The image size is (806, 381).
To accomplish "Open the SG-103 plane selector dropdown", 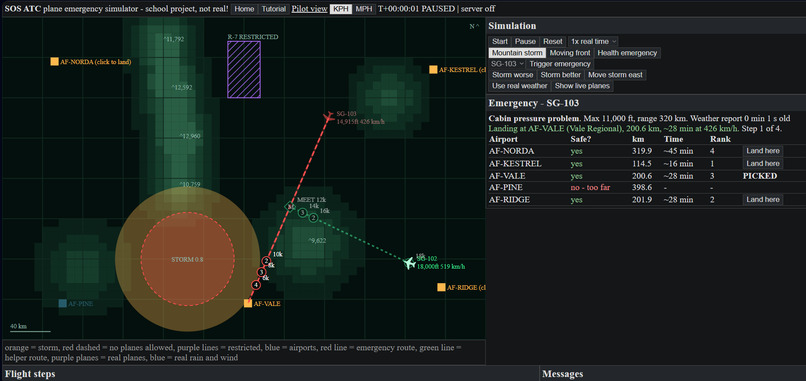I will pos(506,64).
